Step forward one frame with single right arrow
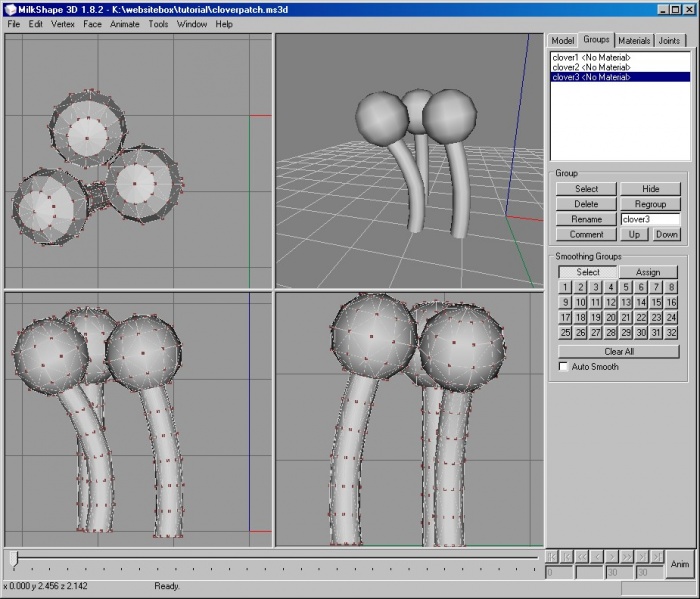The image size is (700, 599). 612,556
